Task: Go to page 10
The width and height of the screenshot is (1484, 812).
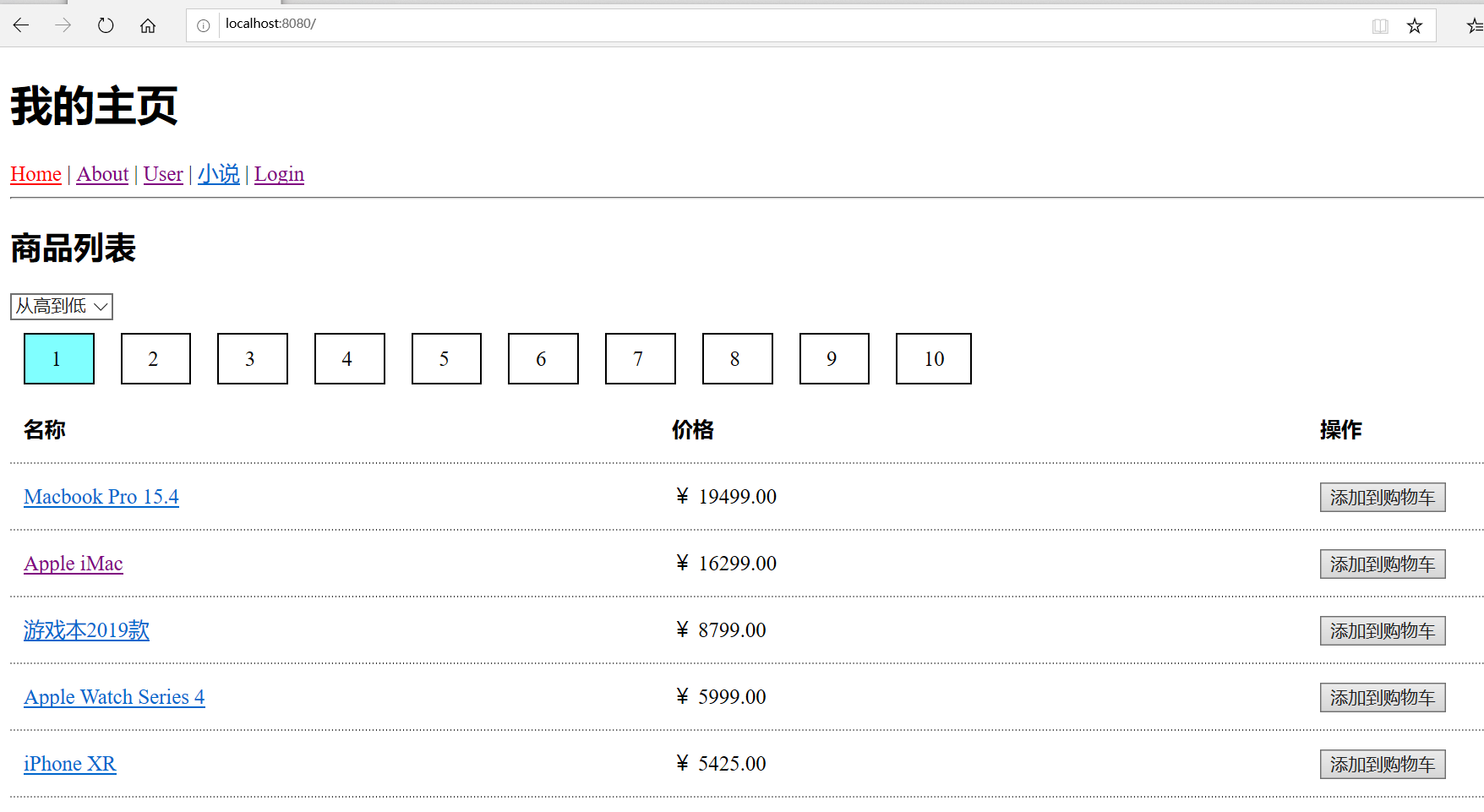Action: (934, 359)
